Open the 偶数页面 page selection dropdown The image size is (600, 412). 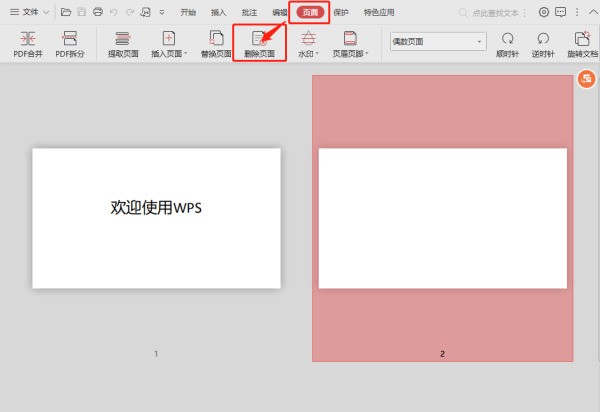click(x=437, y=42)
